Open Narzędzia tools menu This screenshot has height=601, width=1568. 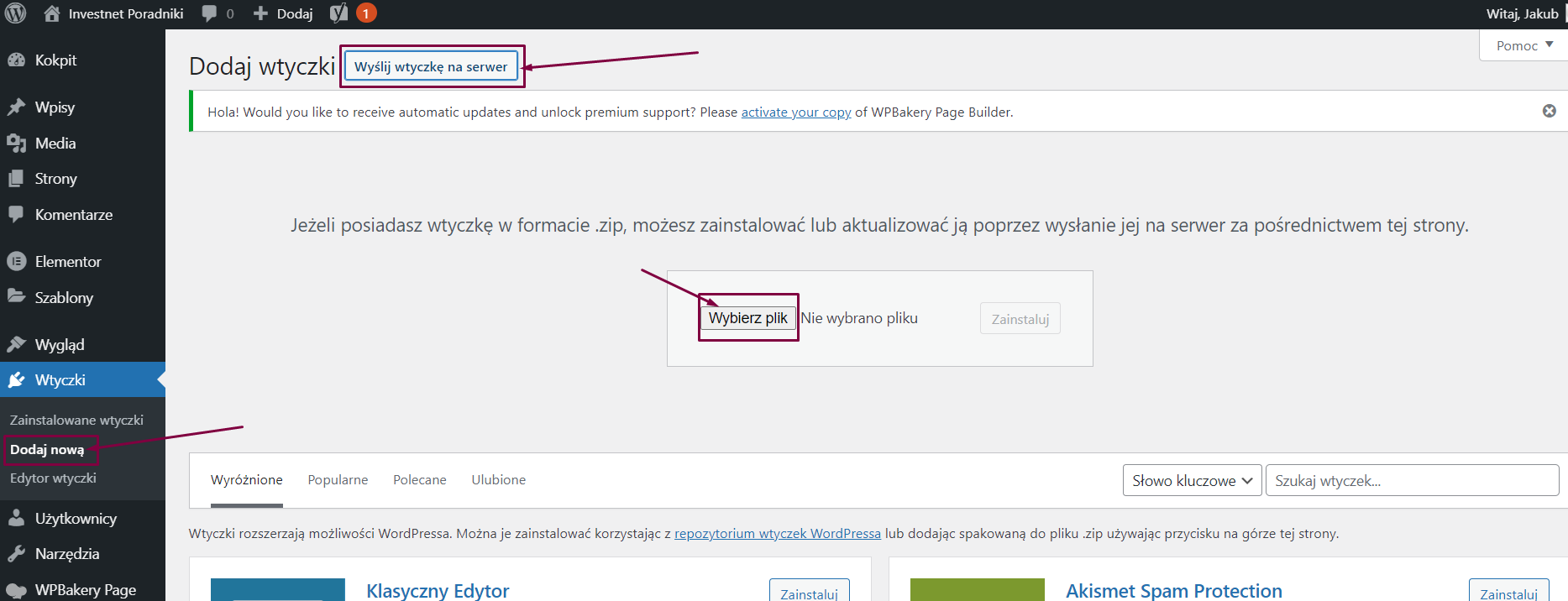[66, 554]
